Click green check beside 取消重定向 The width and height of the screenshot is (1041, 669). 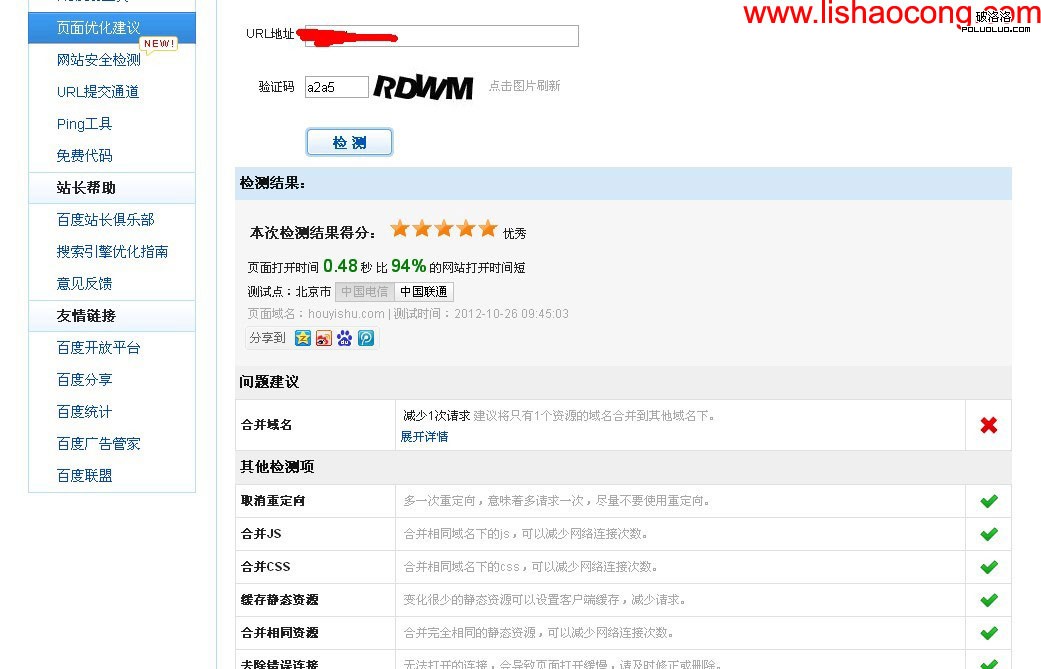(987, 500)
